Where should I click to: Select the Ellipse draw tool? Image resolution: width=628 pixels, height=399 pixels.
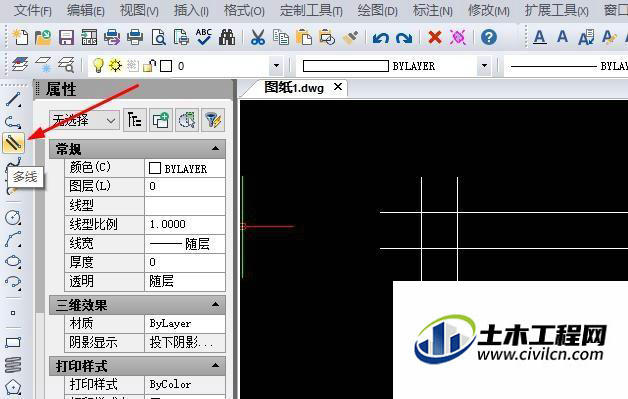click(13, 261)
